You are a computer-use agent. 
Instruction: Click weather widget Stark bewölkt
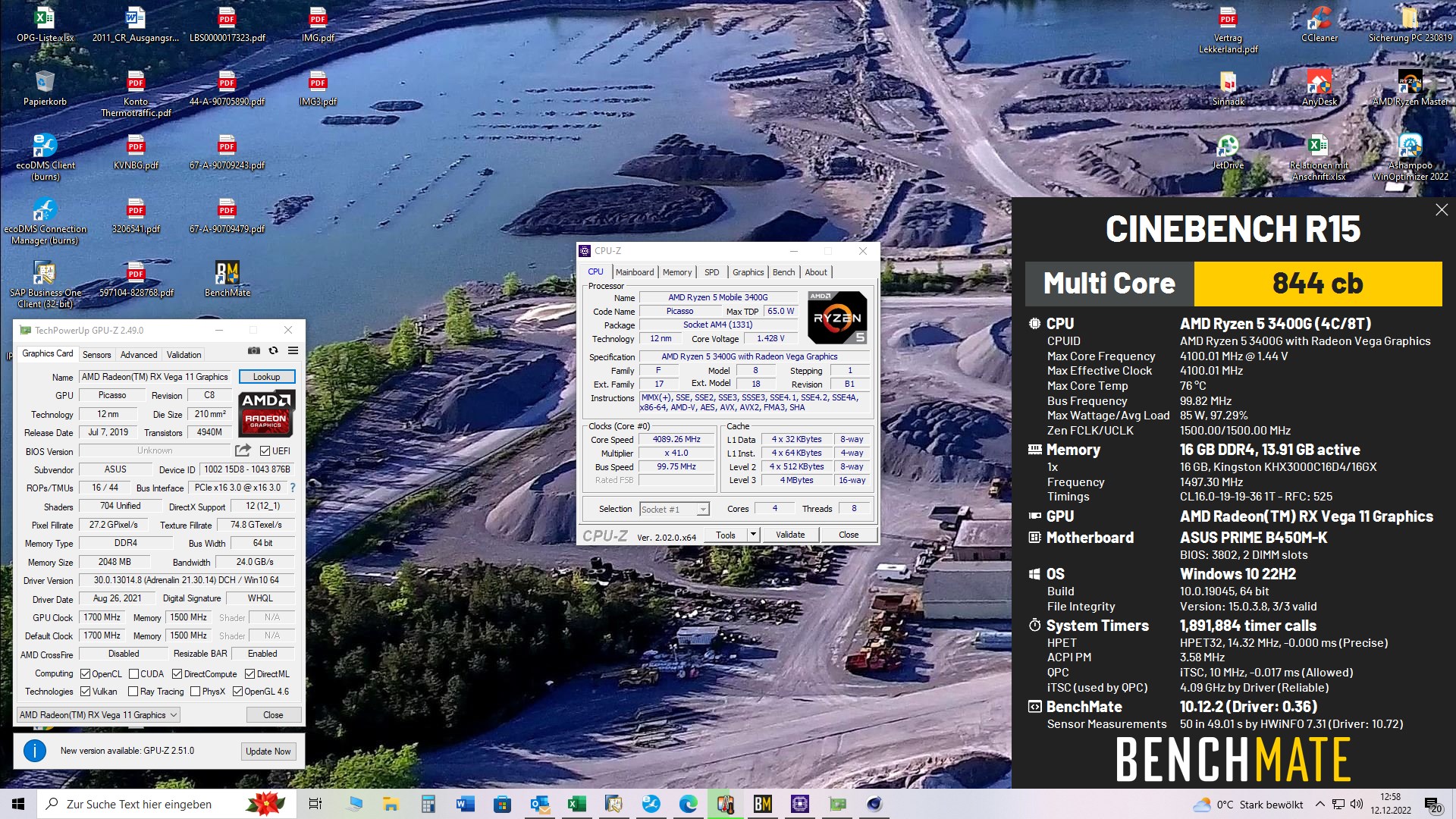click(x=1247, y=804)
